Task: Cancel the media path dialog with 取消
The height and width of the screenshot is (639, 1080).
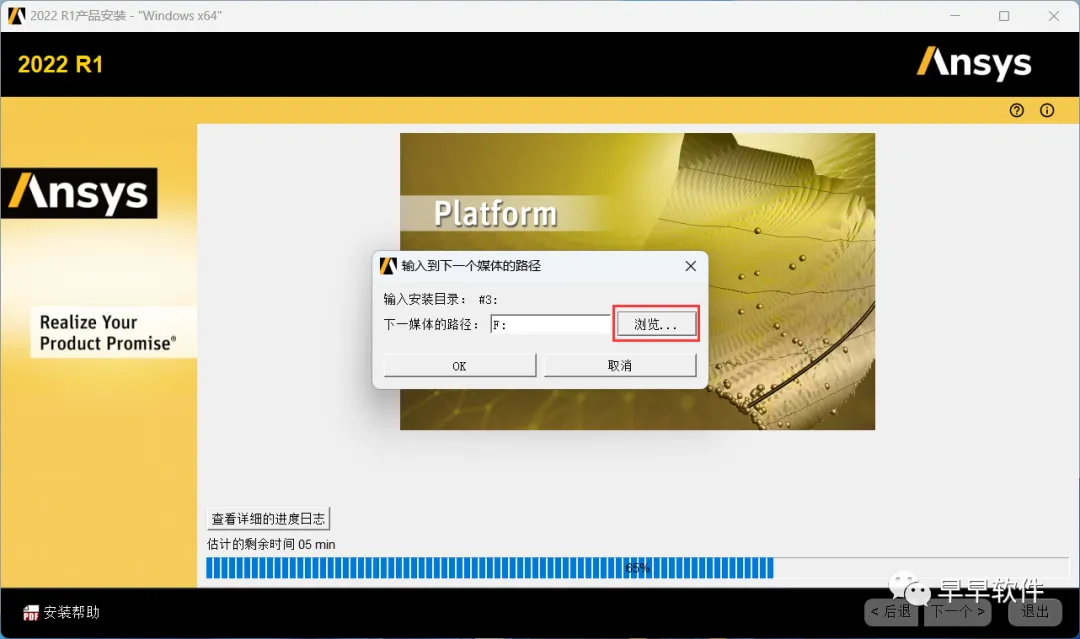Action: (x=620, y=366)
